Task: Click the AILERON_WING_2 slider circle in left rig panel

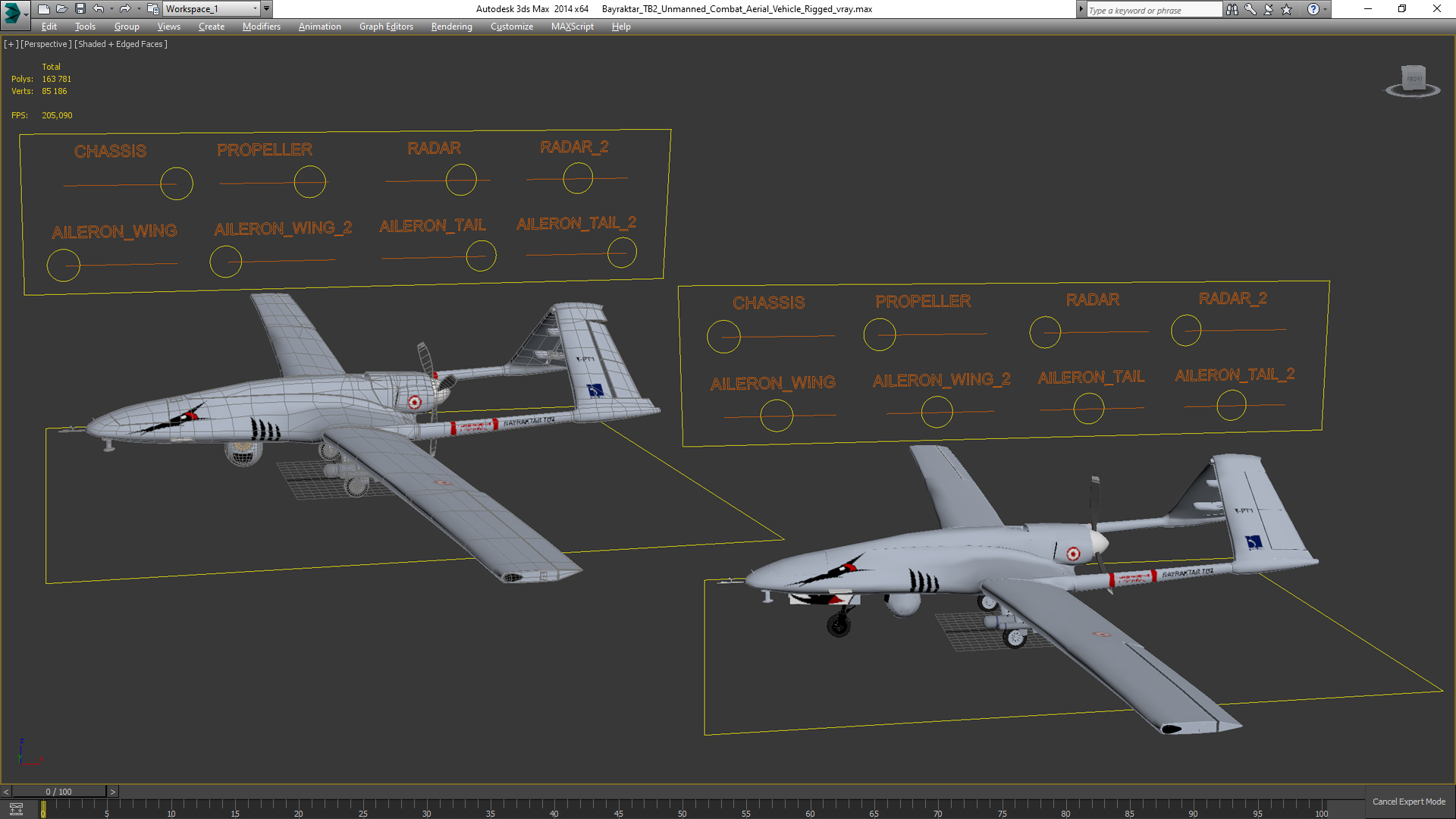Action: tap(226, 262)
